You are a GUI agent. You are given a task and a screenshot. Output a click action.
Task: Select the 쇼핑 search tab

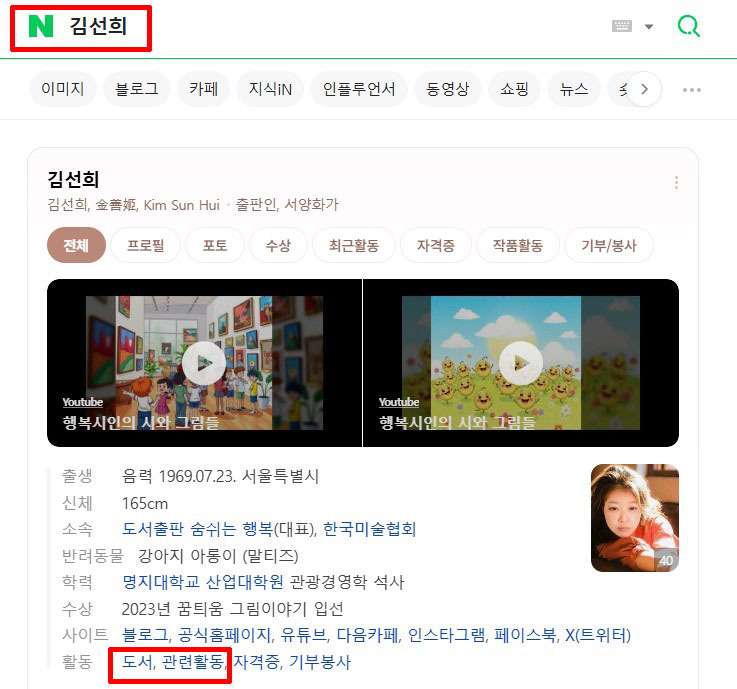(x=514, y=89)
